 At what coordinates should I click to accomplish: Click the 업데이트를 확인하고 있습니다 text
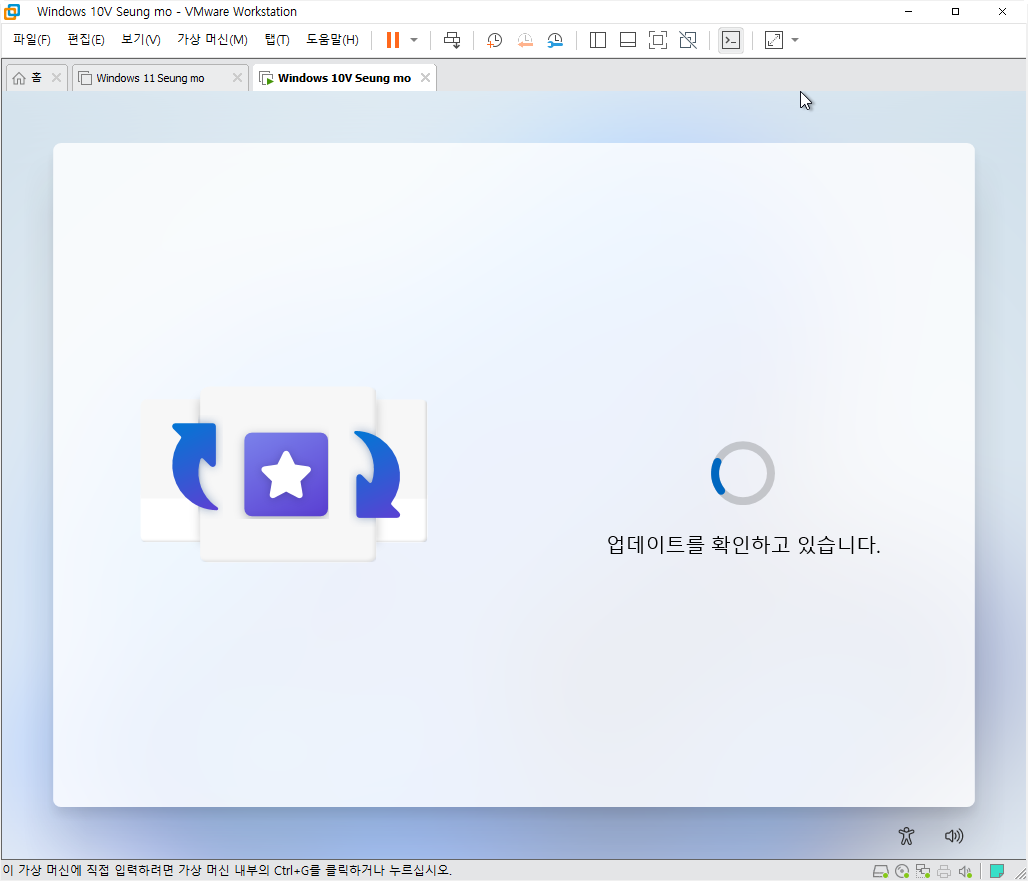743,545
